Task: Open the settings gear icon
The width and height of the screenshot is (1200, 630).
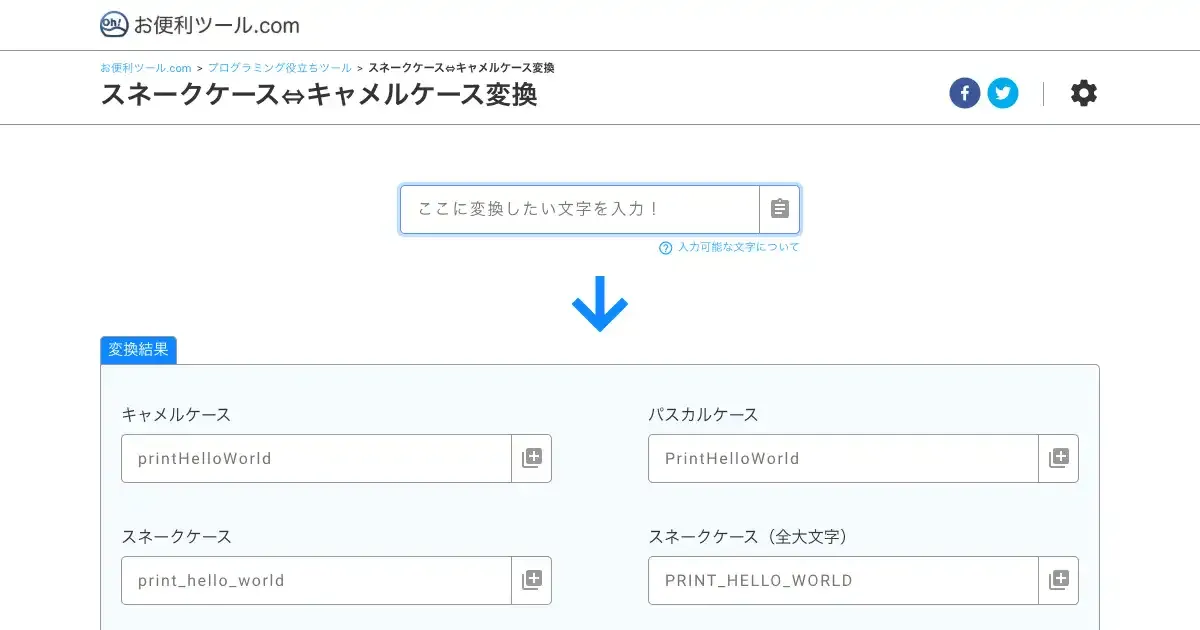Action: (1084, 94)
